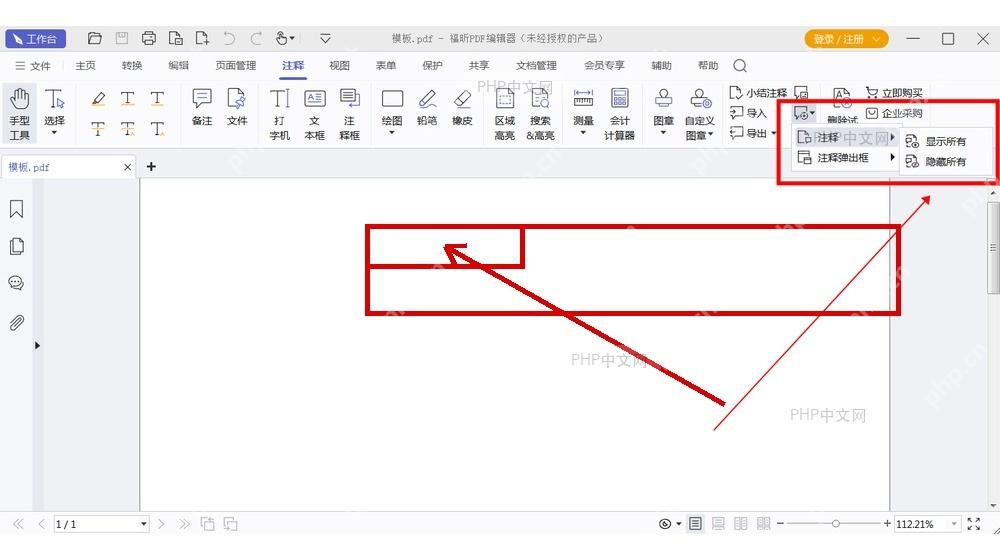Viewport: 1000px width, 560px height.
Task: Open 注释弹出框 submenu item
Action: coord(844,158)
